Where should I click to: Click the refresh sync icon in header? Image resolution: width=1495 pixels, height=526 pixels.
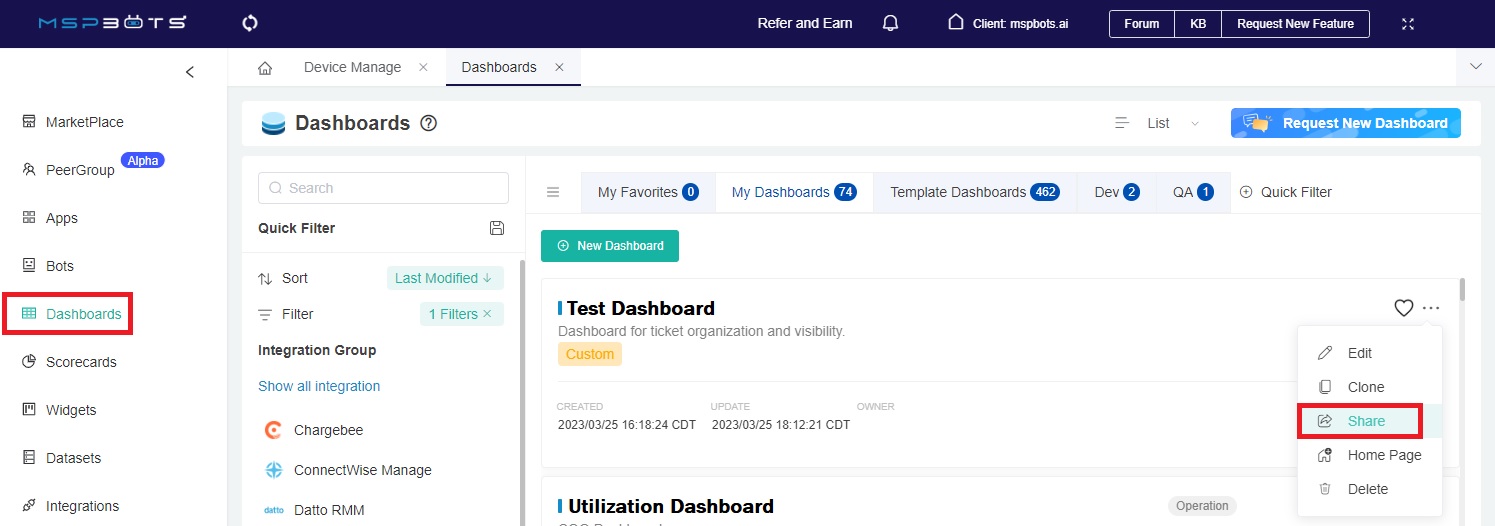250,23
